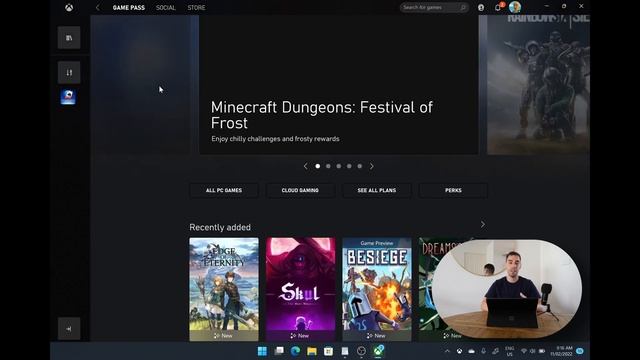Click the Cloud Gaming button

[x=300, y=190]
